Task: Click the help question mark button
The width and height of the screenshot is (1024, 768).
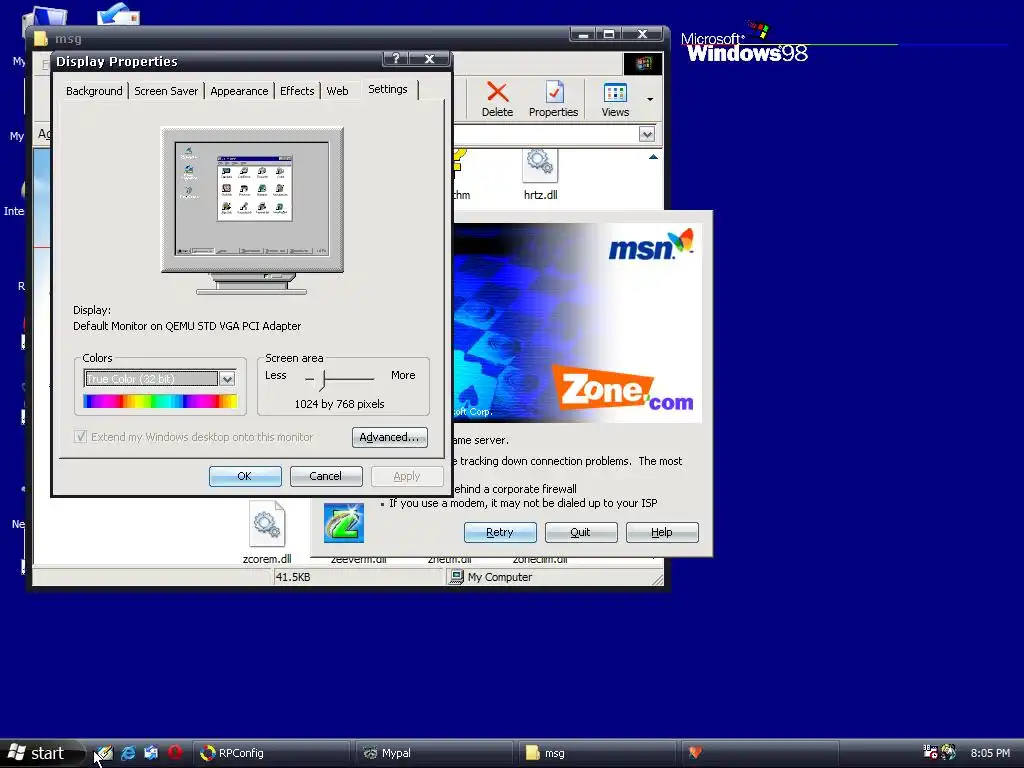Action: [x=396, y=59]
